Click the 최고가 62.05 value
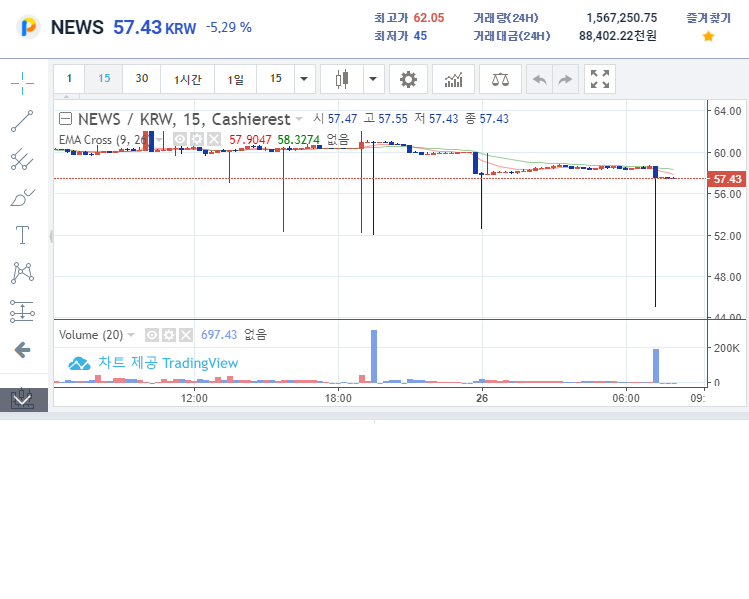749x599 pixels. (428, 18)
